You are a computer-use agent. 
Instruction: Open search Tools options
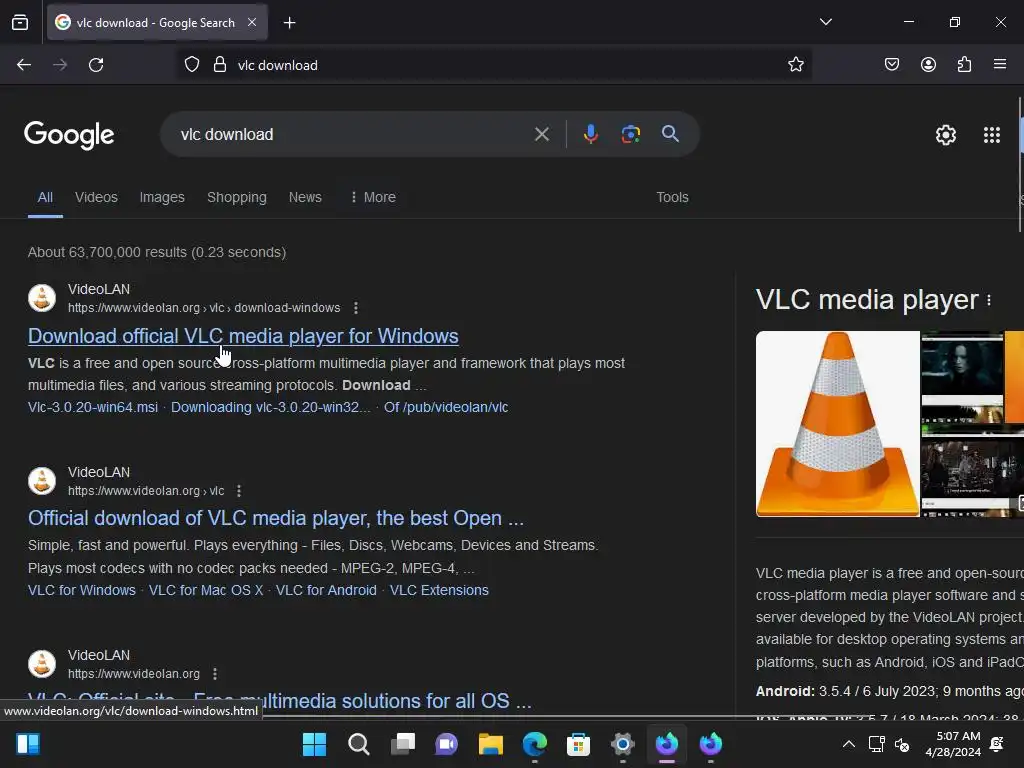tap(672, 197)
